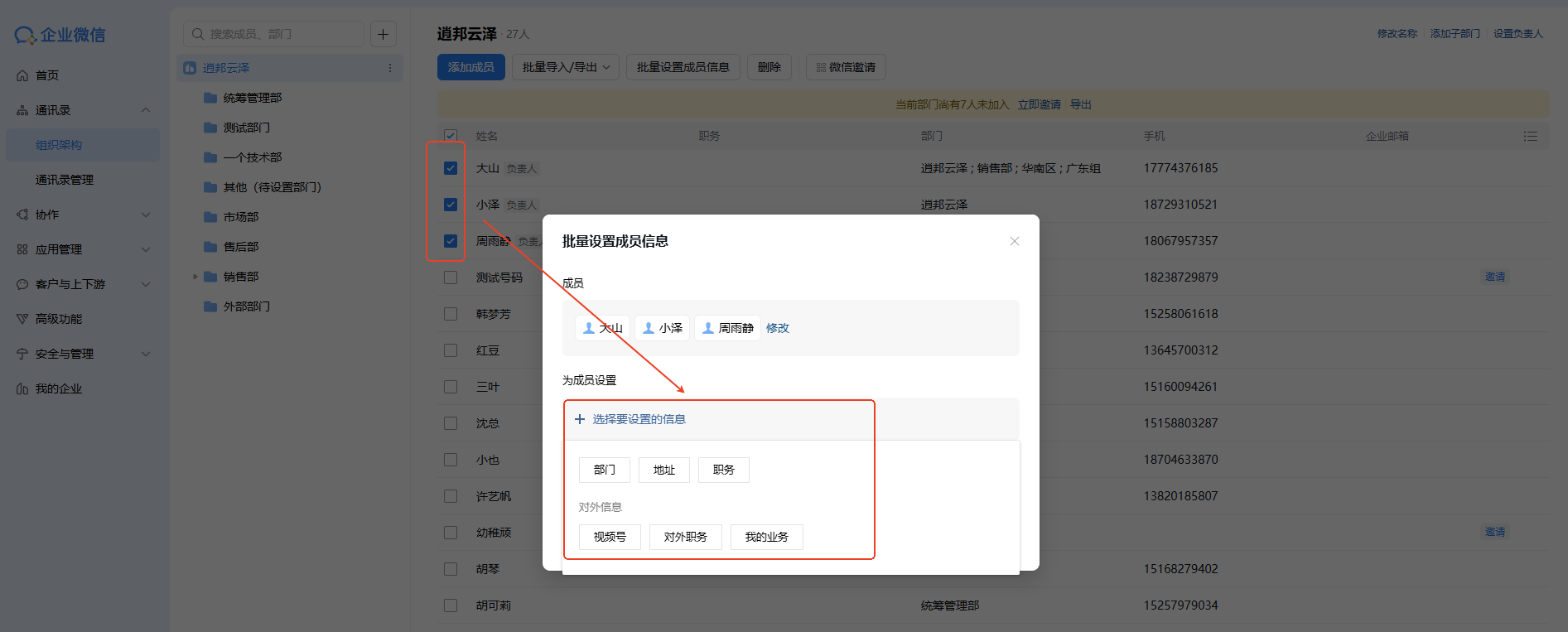Click the 首页 home icon in the sidebar
Screen dimensions: 1568x632
(22, 75)
